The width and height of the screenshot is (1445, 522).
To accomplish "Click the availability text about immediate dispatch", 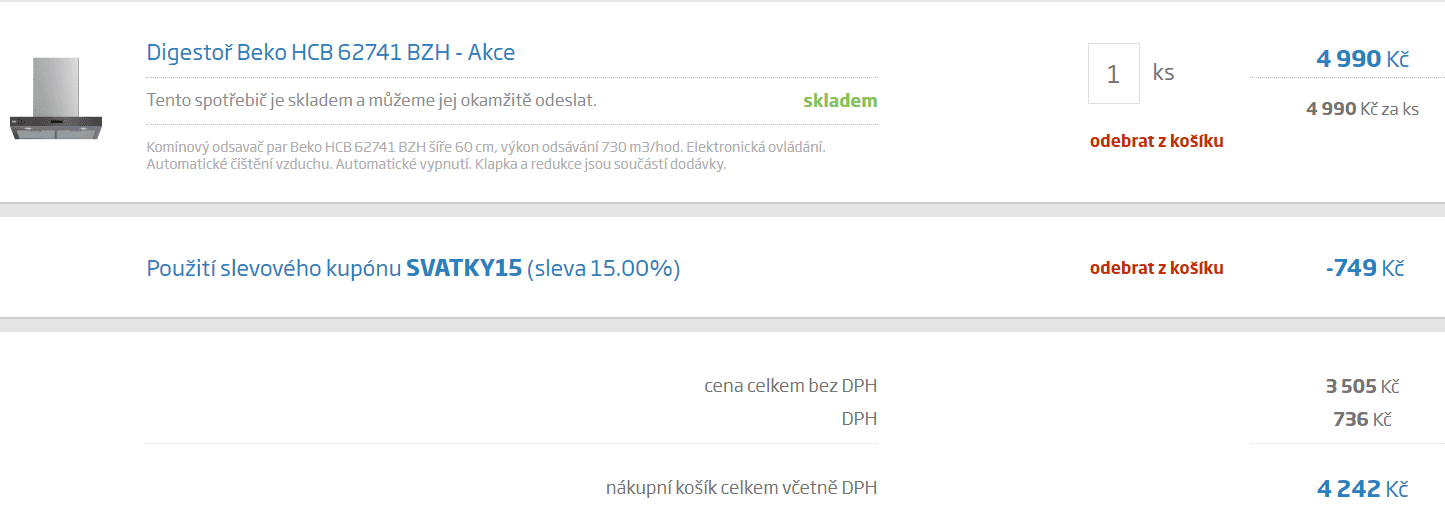I will (x=371, y=101).
